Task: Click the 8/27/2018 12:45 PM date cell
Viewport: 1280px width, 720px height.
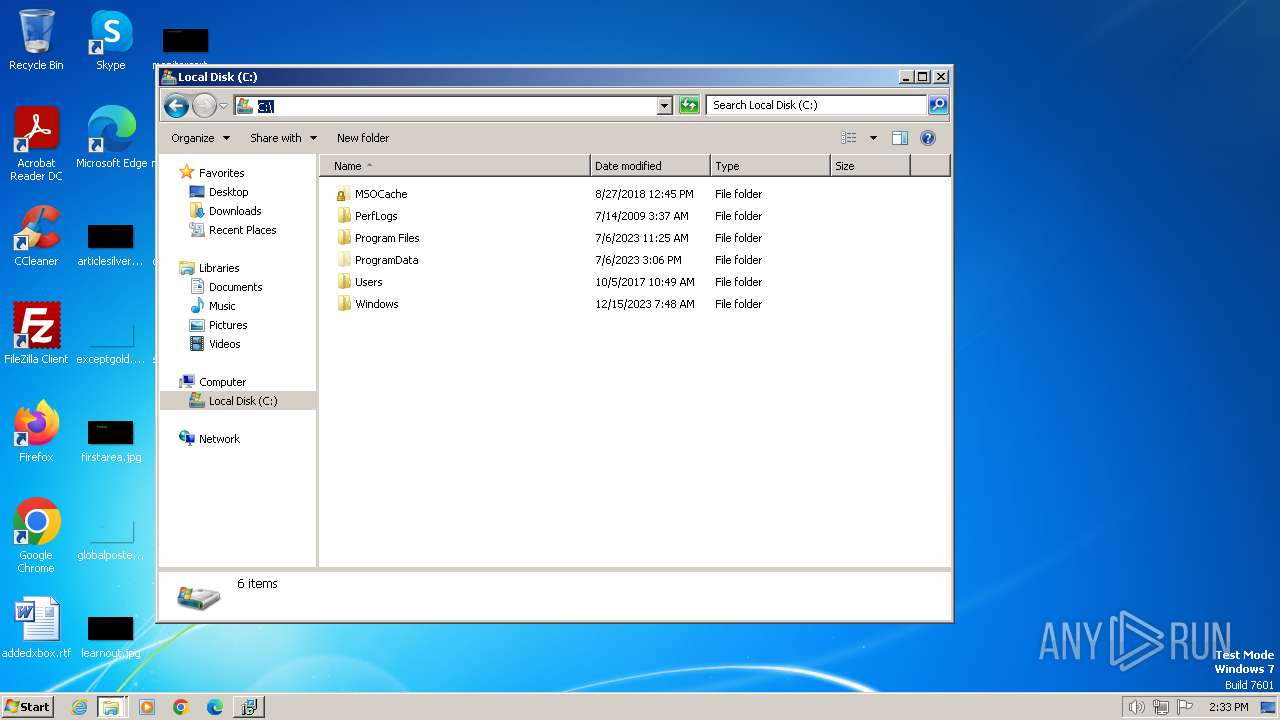Action: pos(644,194)
